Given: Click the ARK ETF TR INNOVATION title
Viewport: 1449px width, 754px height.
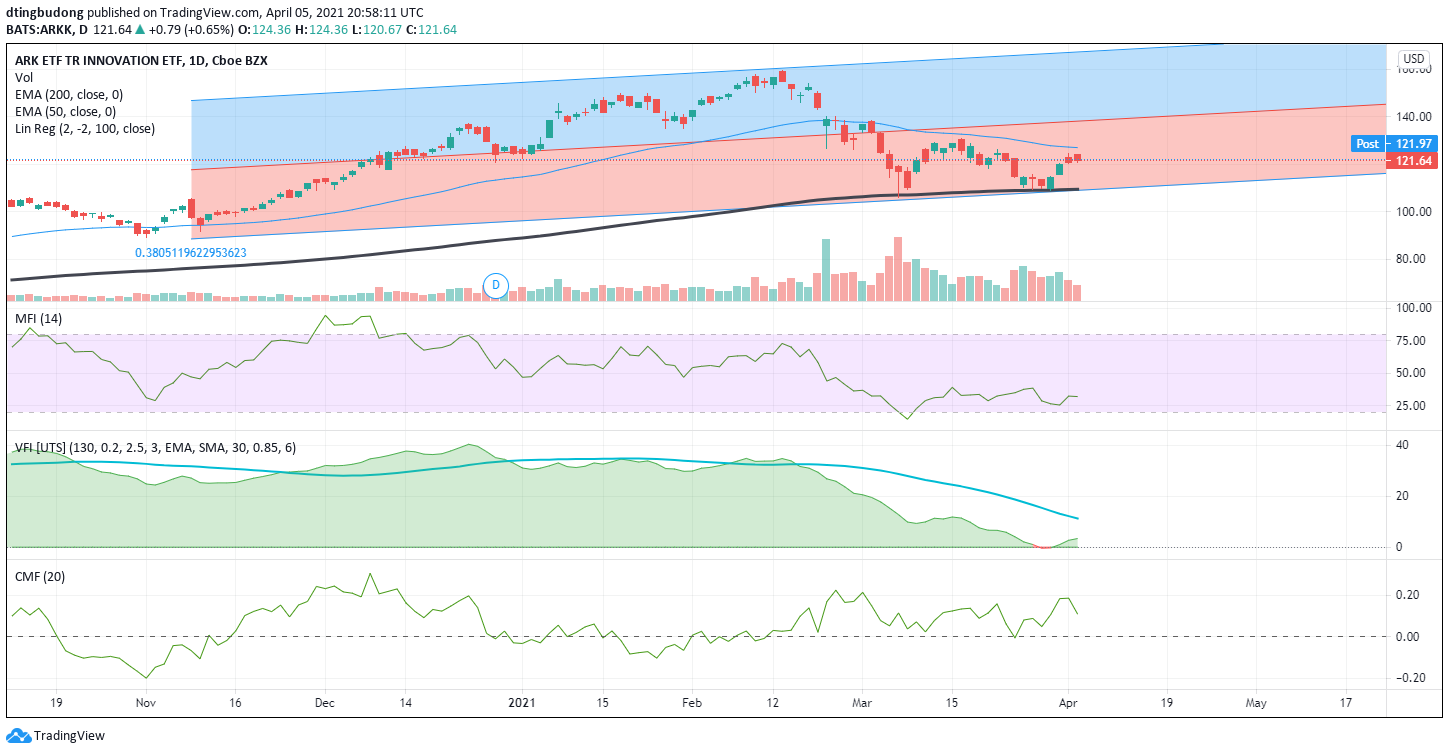Looking at the screenshot, I should 141,60.
